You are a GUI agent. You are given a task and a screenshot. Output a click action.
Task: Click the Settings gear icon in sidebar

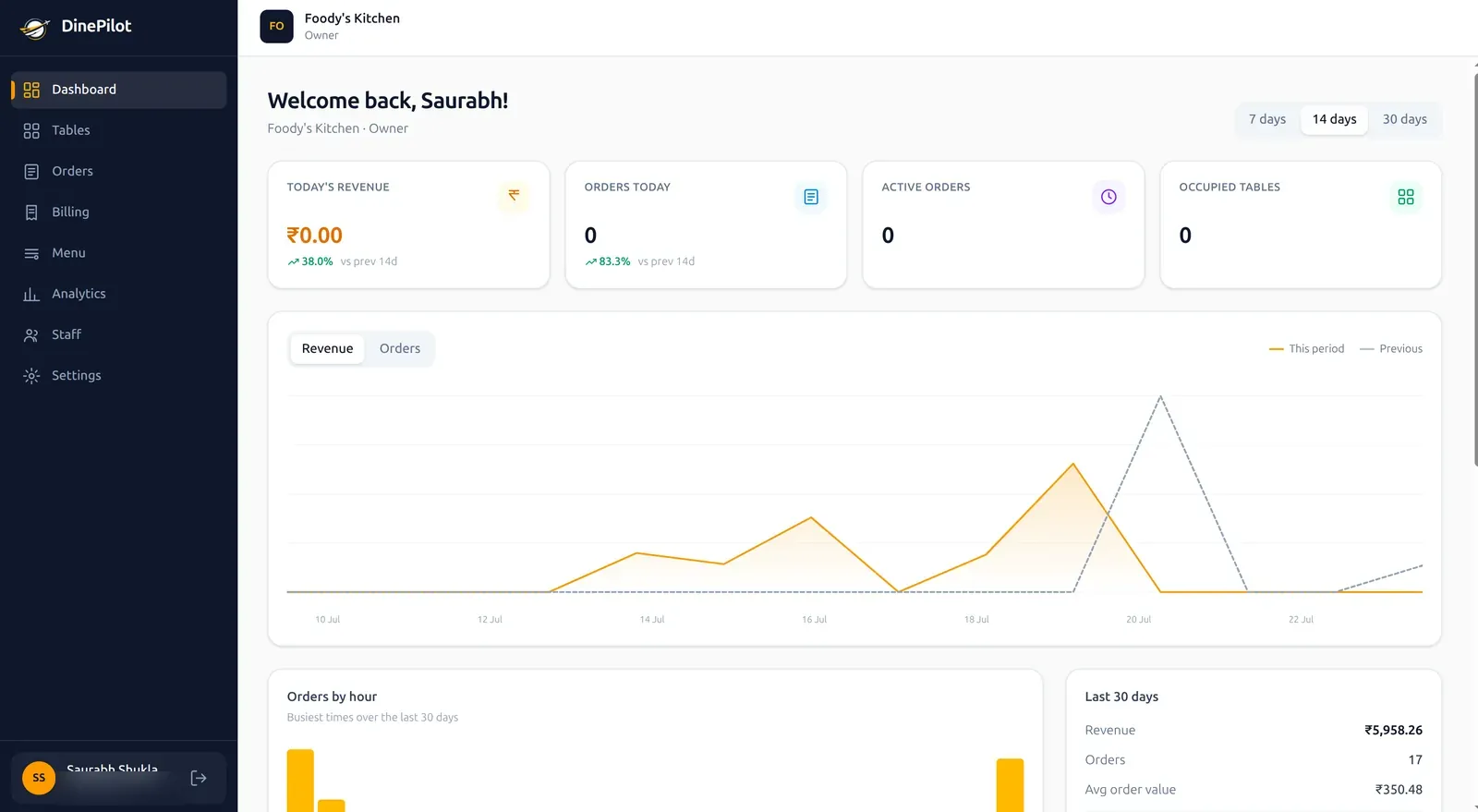pyautogui.click(x=31, y=375)
